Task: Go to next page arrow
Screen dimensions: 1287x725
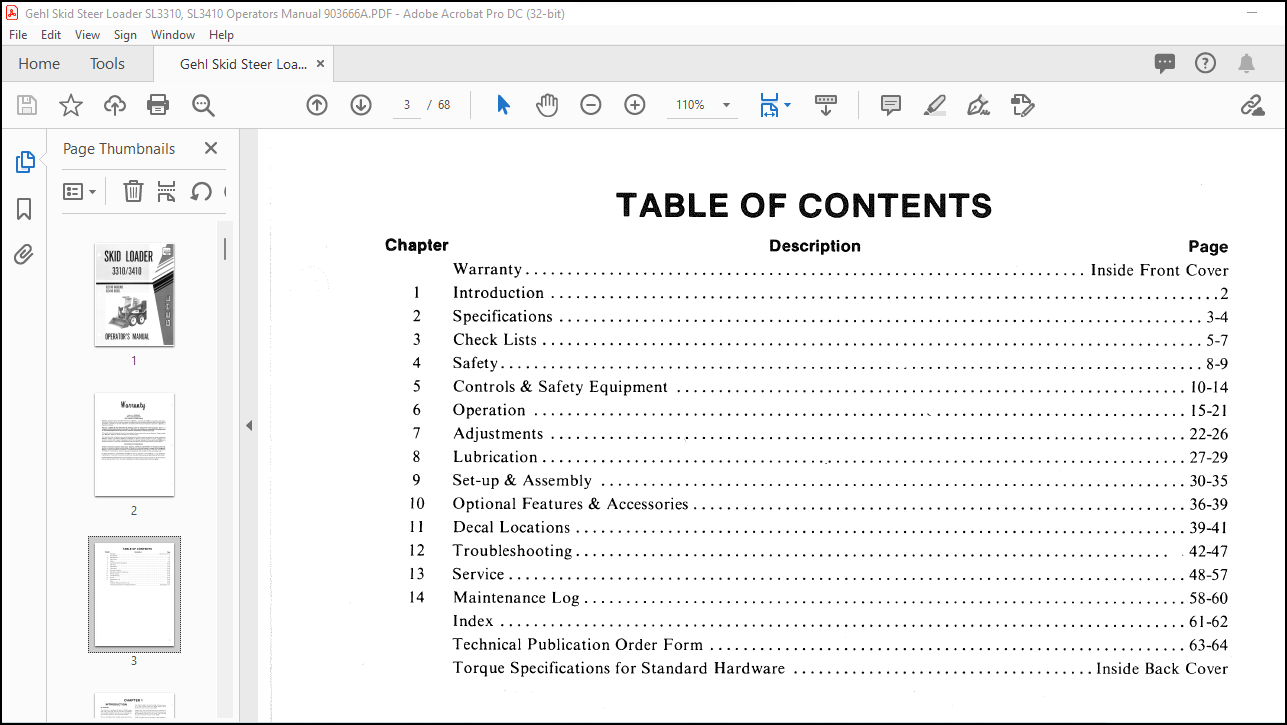Action: click(x=361, y=105)
